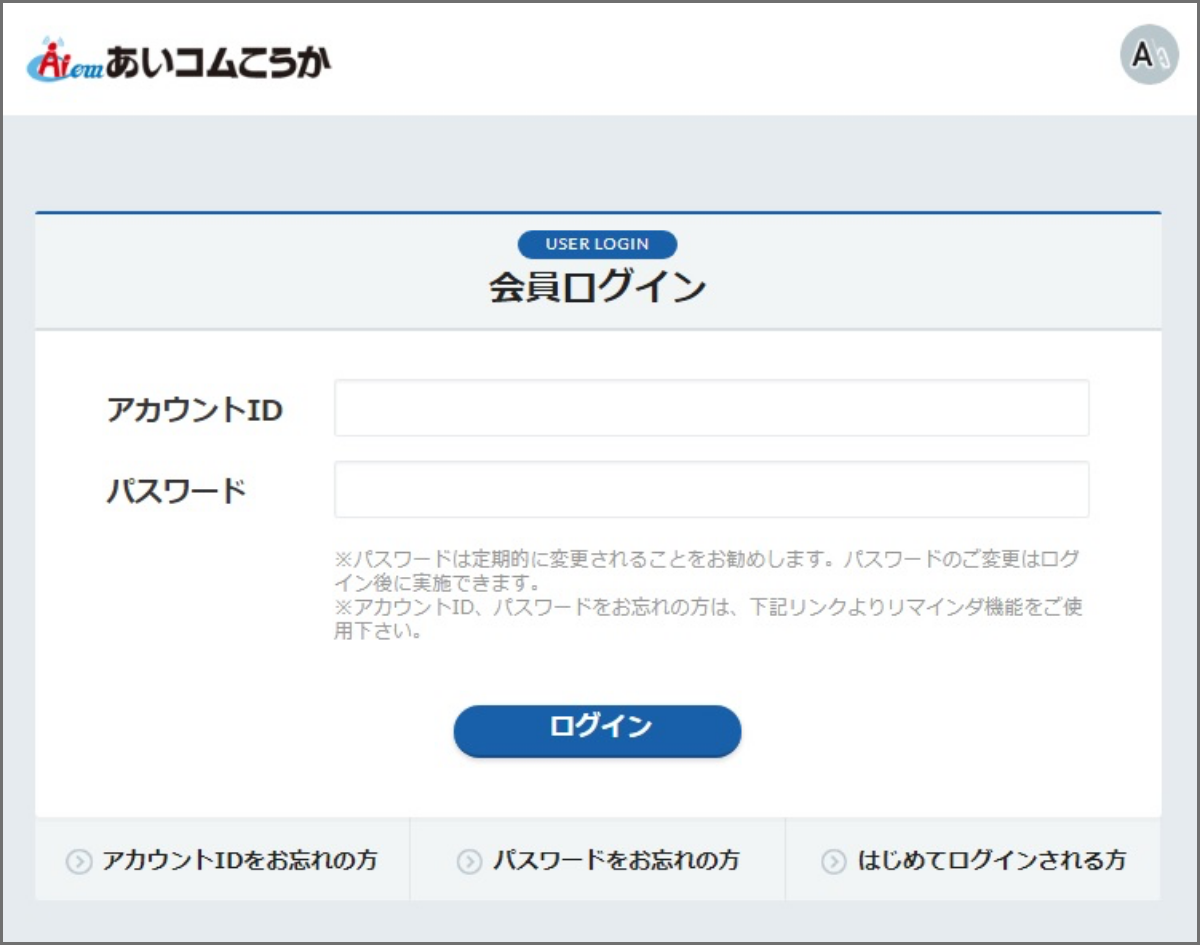Click the Aicom figure logo icon

click(x=63, y=62)
